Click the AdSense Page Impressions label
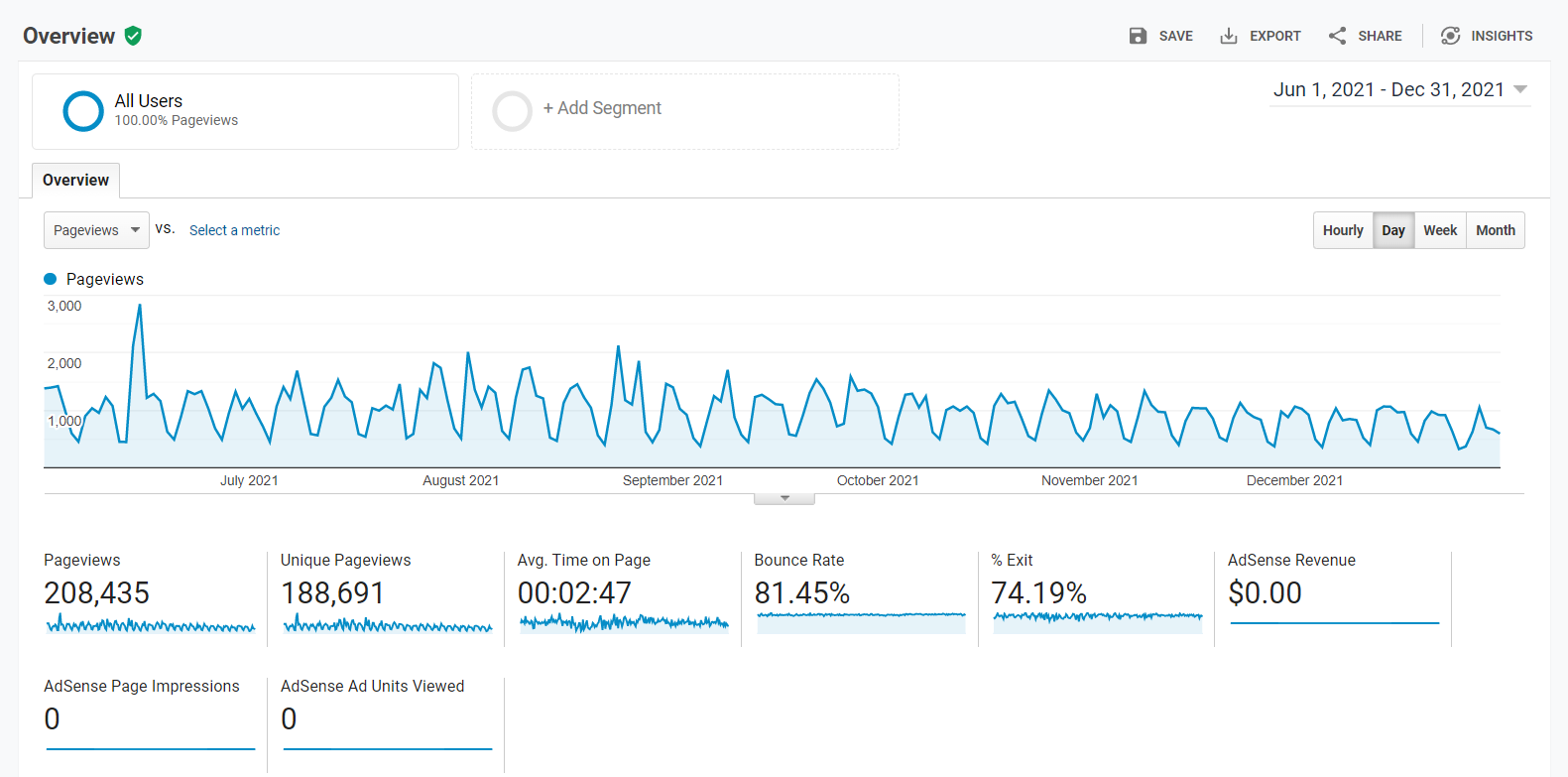1568x777 pixels. click(x=142, y=686)
